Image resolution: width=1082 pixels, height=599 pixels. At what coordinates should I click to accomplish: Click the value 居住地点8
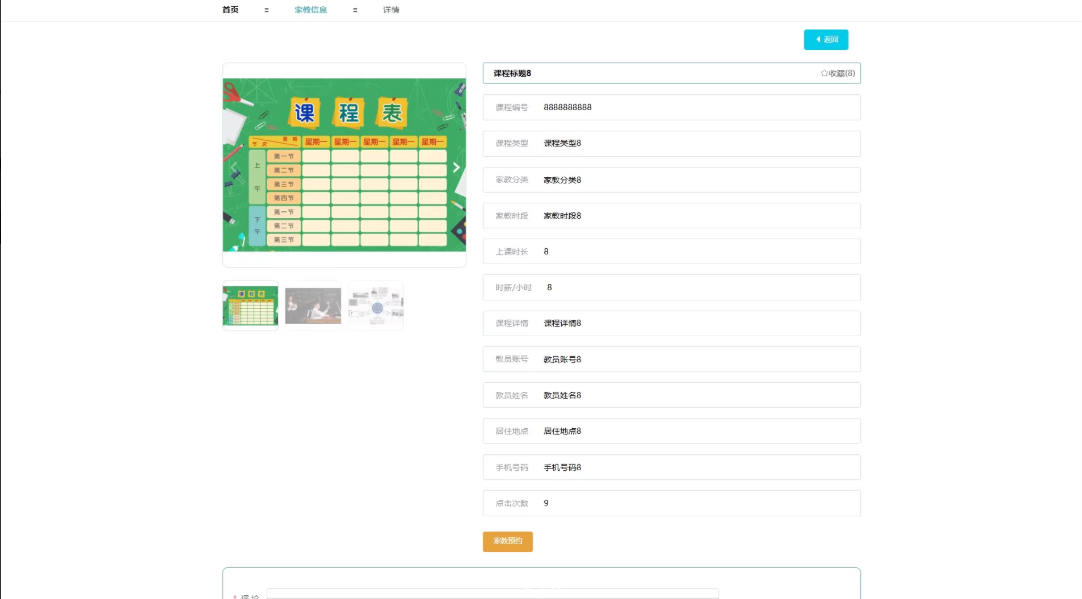pos(562,431)
